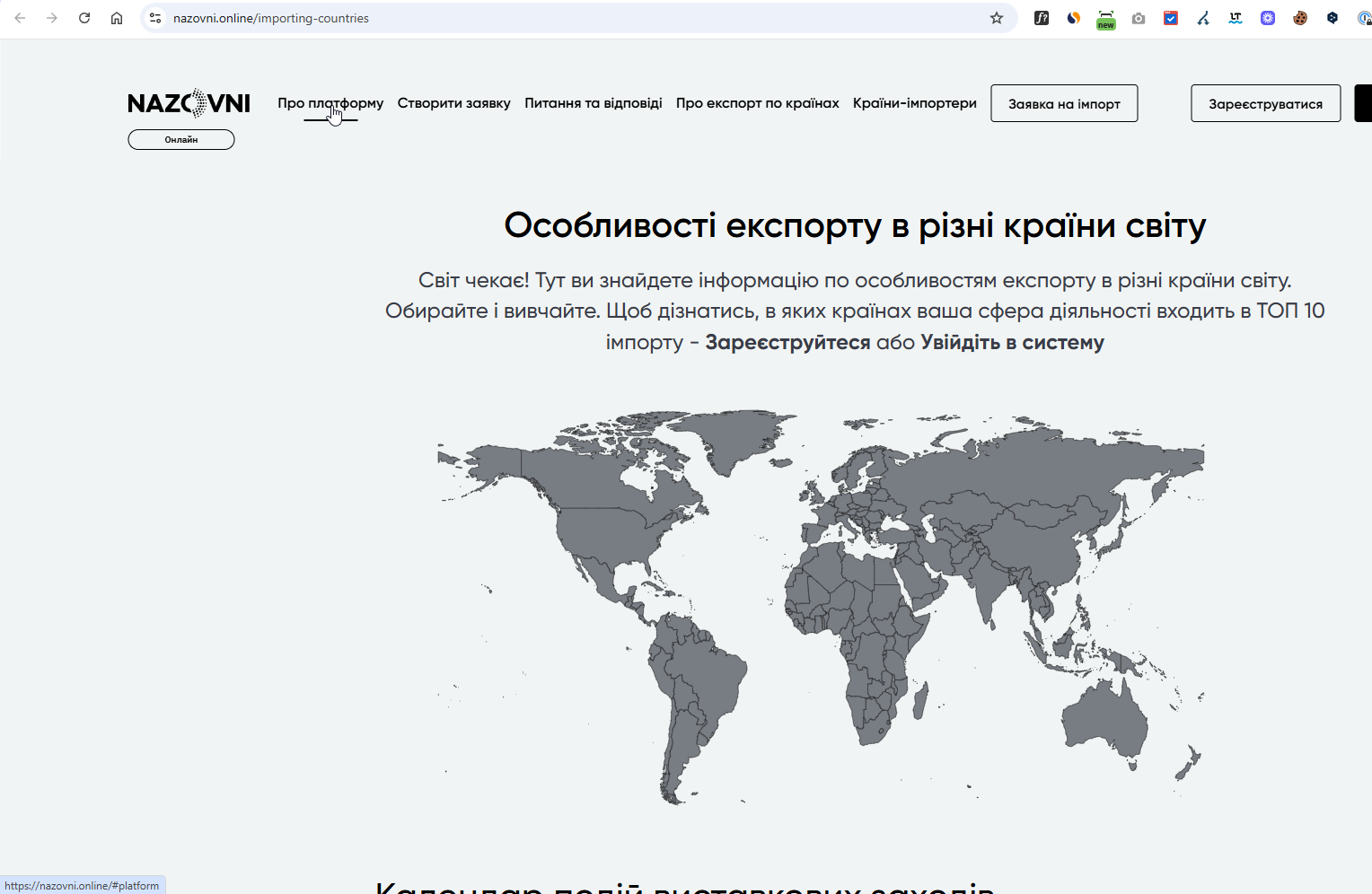Open the SimilarWeb extension icon
The width and height of the screenshot is (1372, 894).
[1074, 18]
